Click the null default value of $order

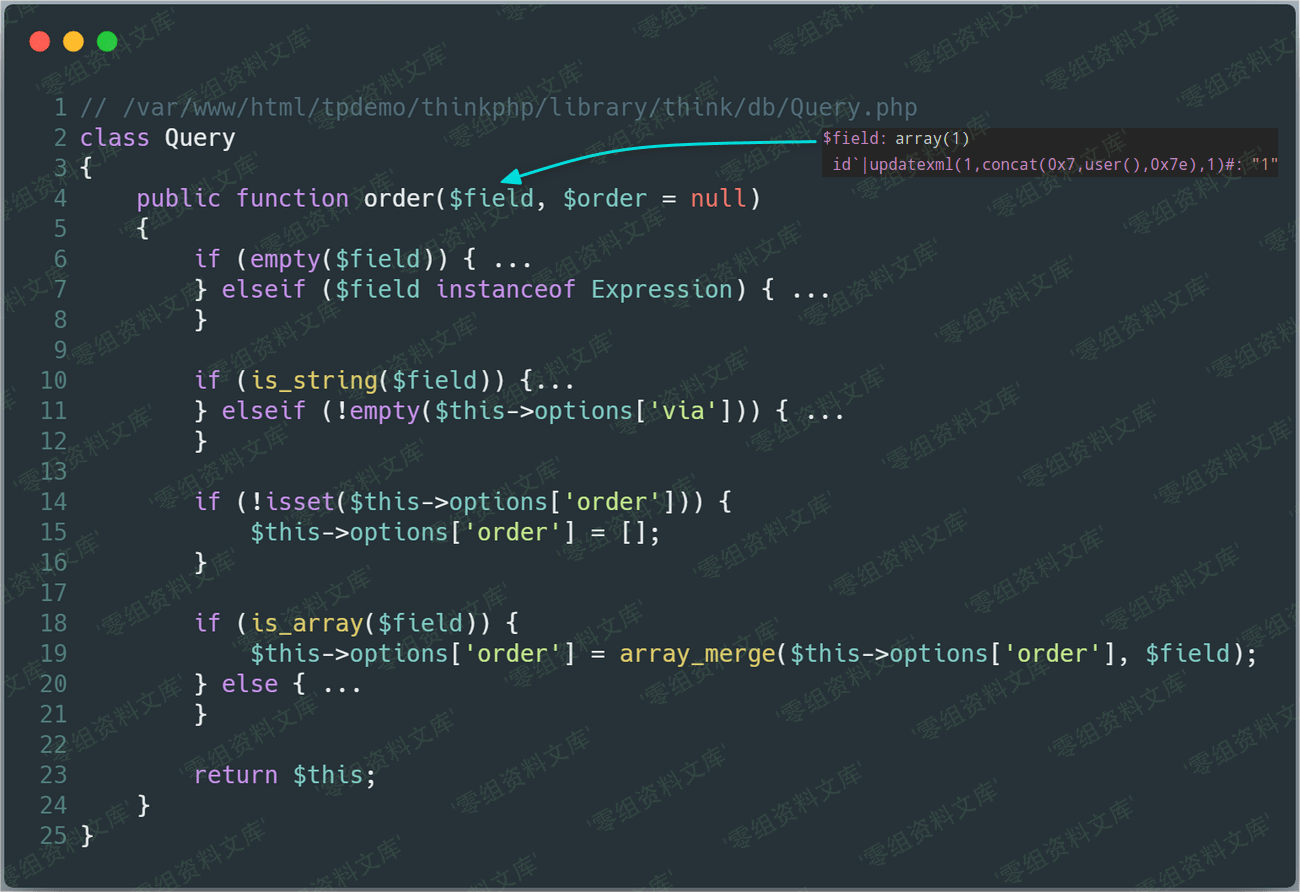coord(717,198)
